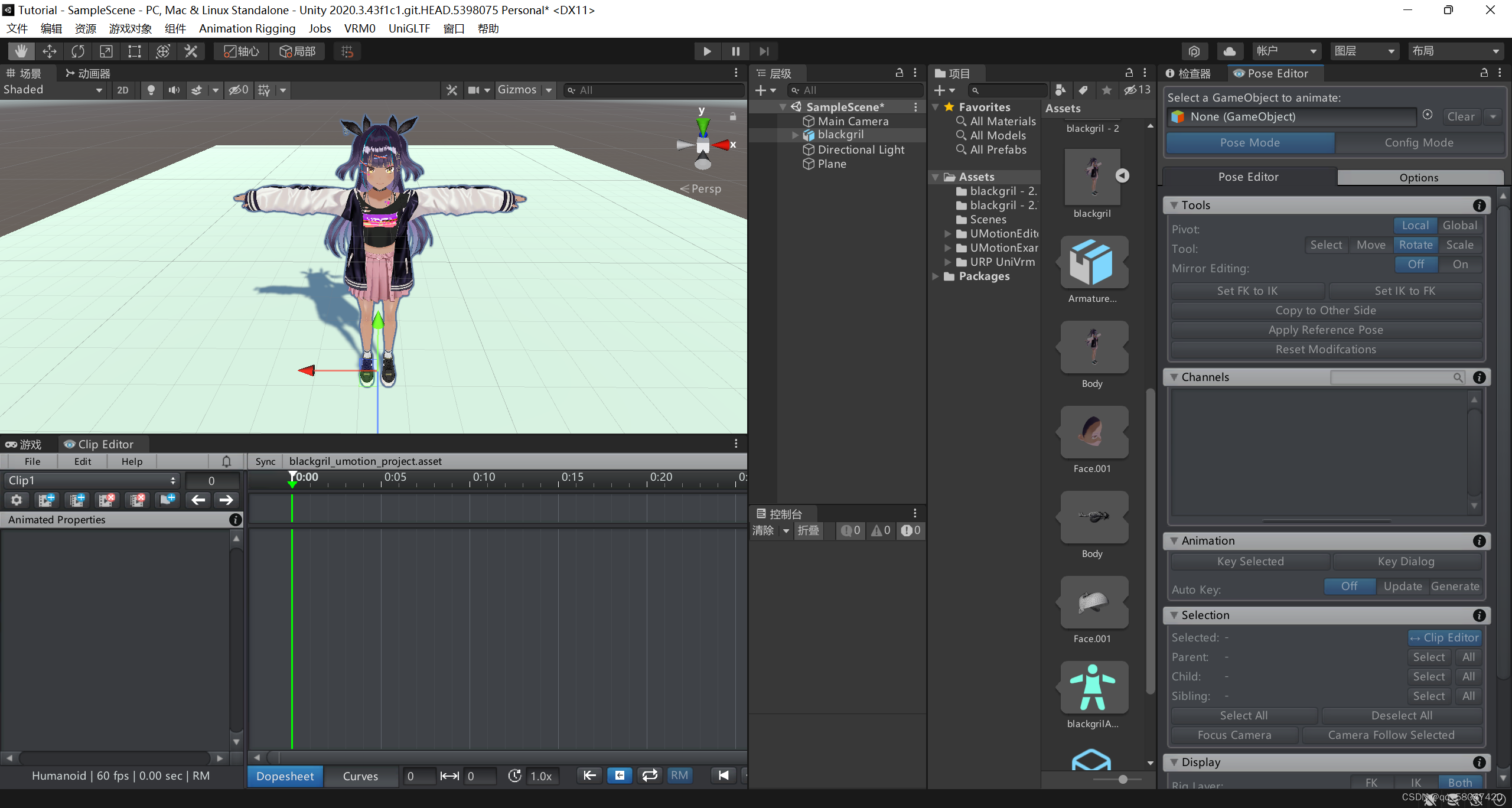The width and height of the screenshot is (1512, 808).
Task: Expand the blackgril object in Hierarchy
Action: point(794,135)
